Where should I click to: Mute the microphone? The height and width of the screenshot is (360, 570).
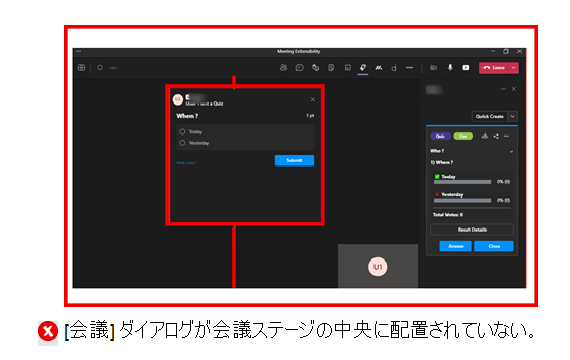click(450, 68)
